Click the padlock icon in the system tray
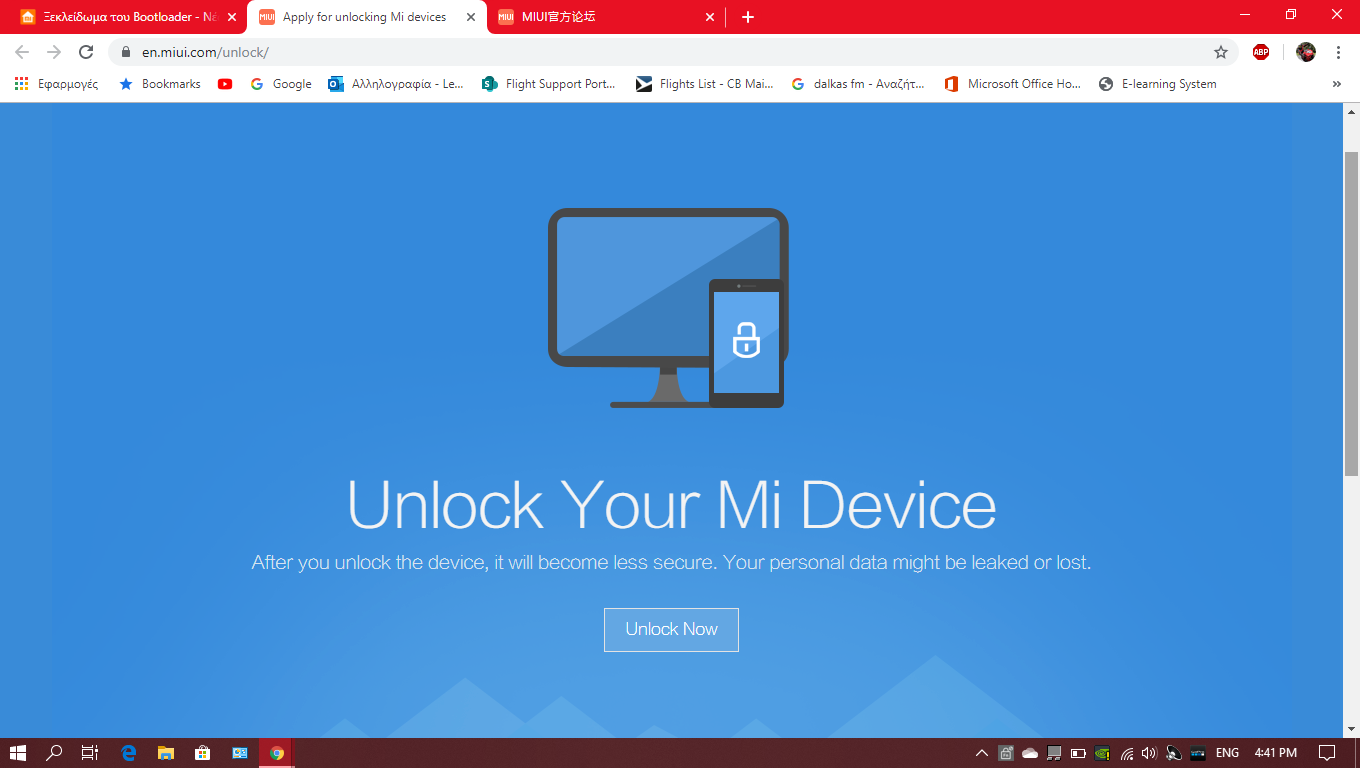 point(1006,753)
